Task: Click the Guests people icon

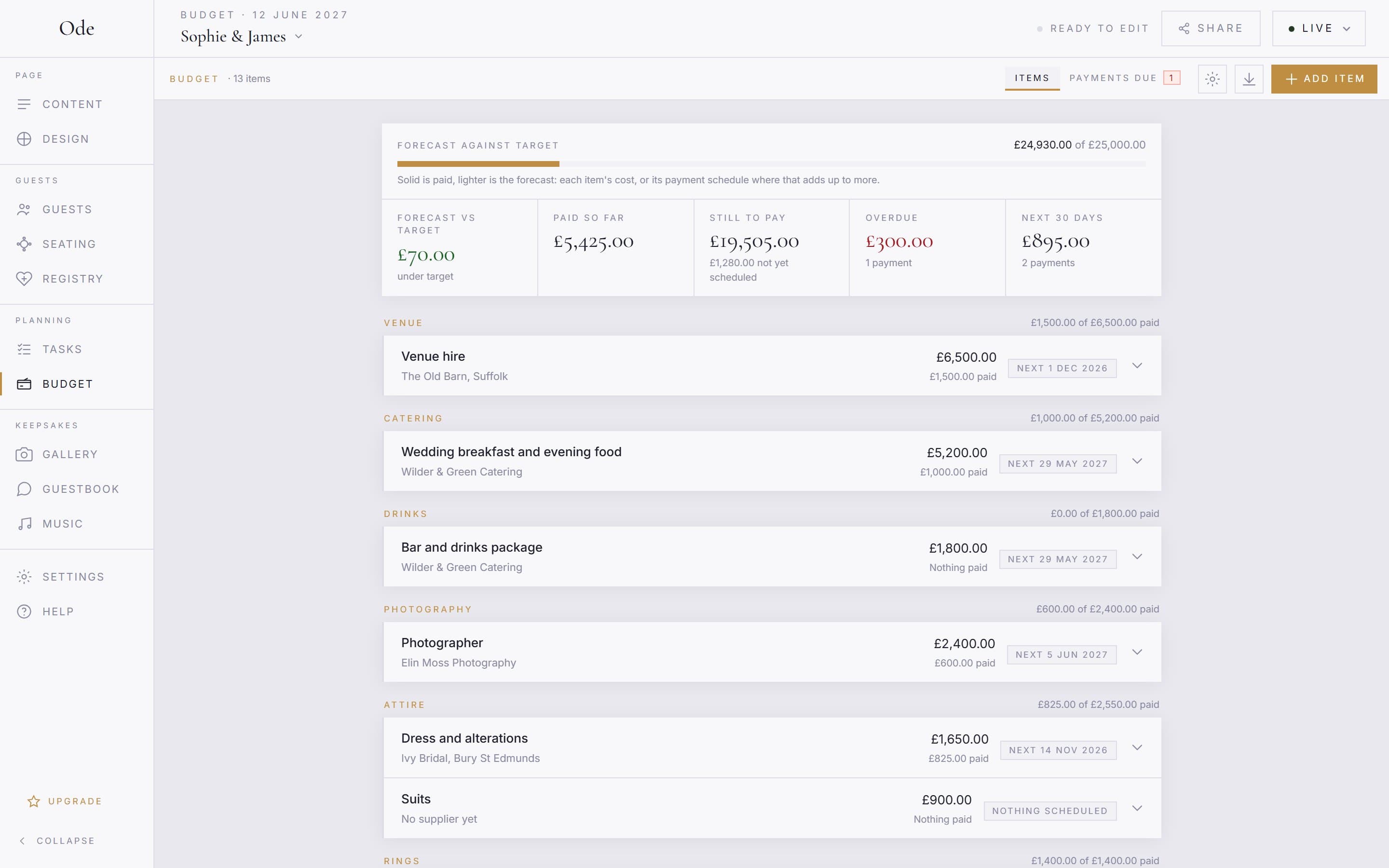Action: pos(24,210)
